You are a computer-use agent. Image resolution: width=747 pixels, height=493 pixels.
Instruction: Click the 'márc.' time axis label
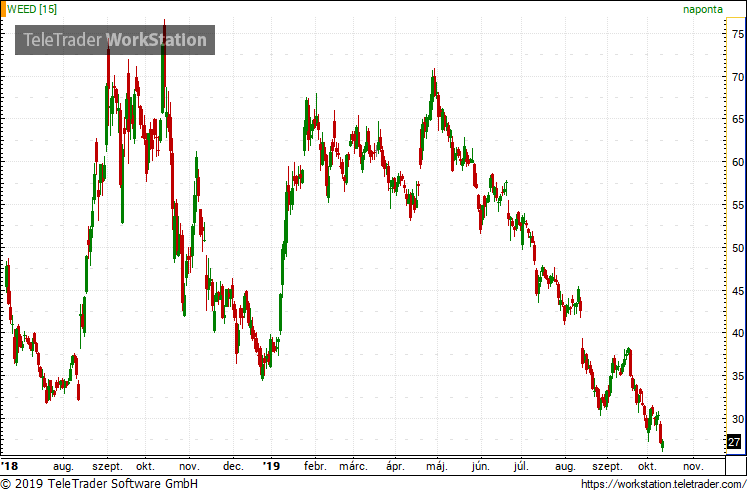click(353, 466)
